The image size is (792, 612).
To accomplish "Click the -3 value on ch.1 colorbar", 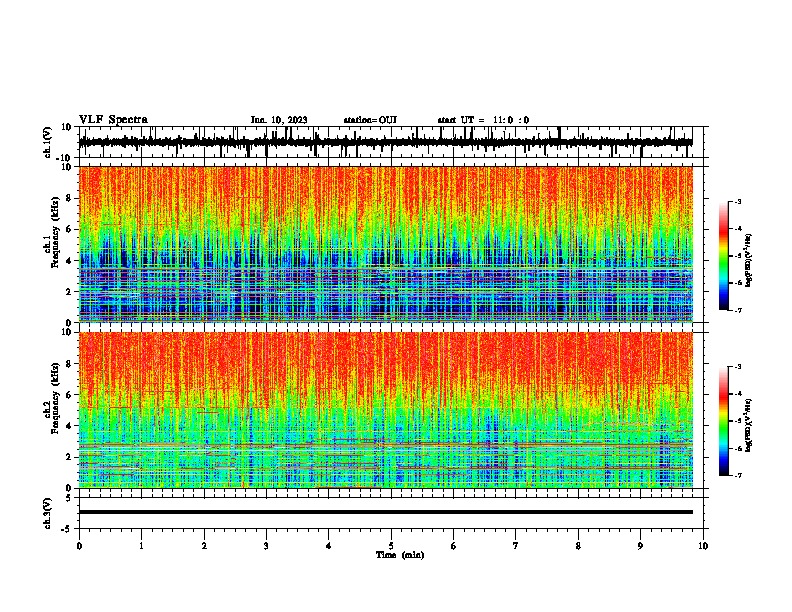I will click(738, 201).
